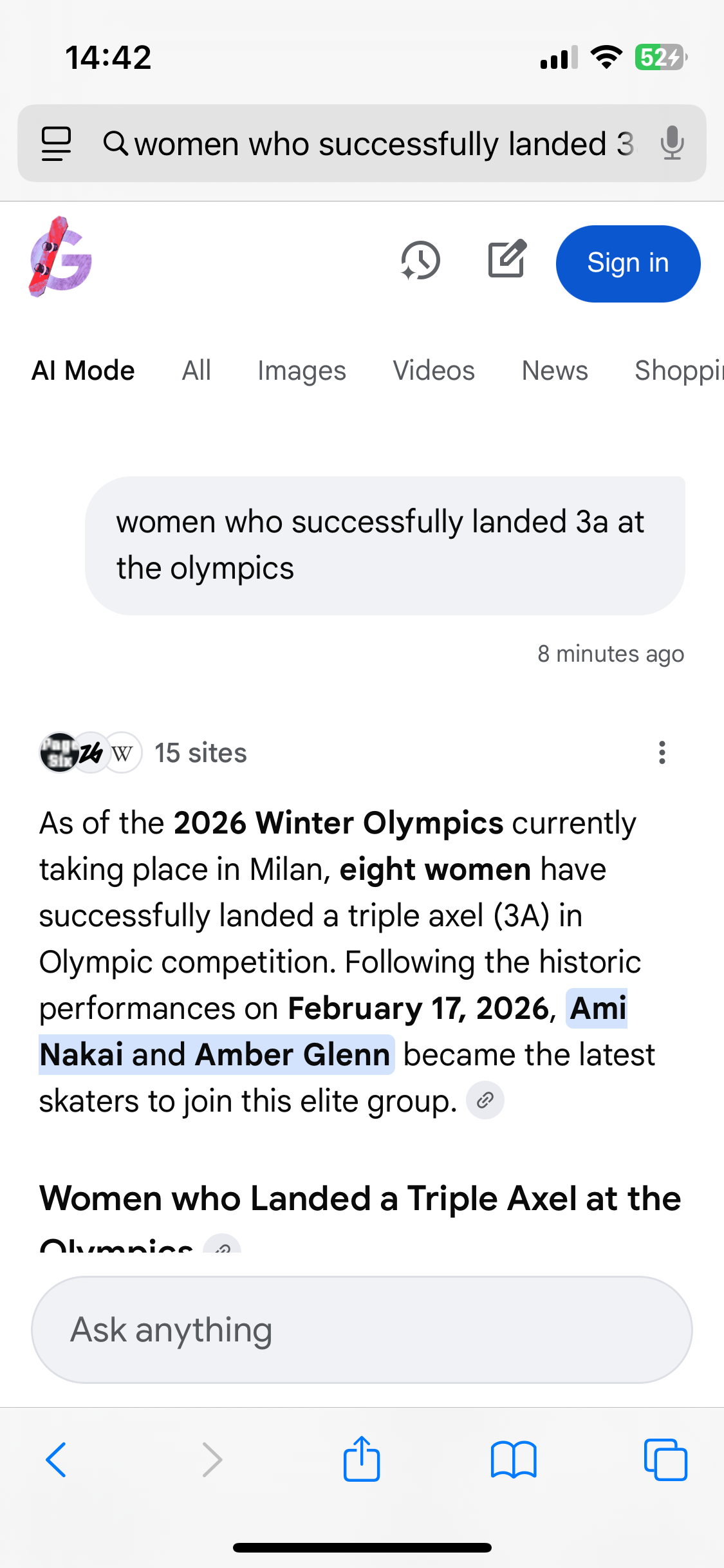Viewport: 724px width, 1568px height.
Task: Go back with the Safari back arrow
Action: coord(57,1460)
